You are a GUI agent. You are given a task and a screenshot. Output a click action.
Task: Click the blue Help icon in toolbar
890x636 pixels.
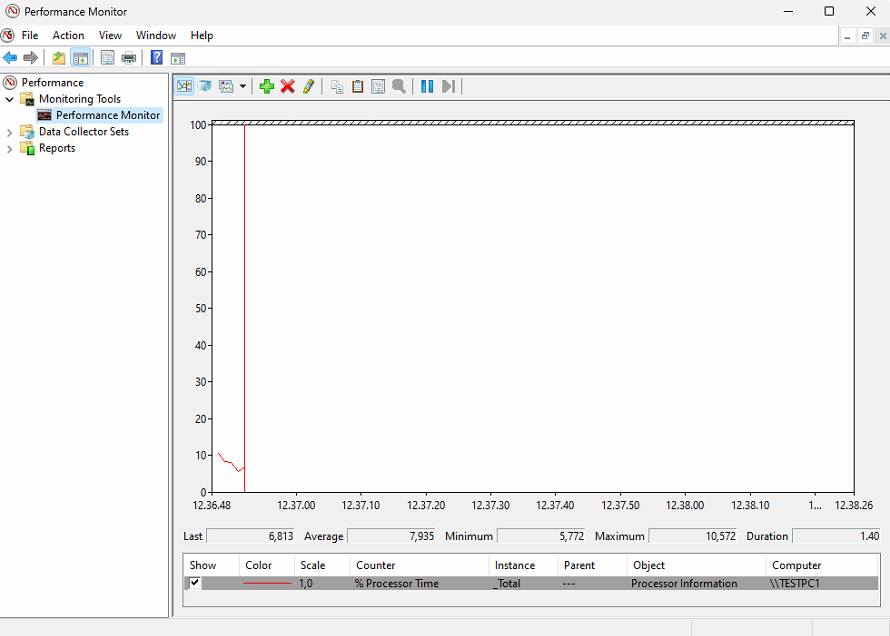pos(157,58)
